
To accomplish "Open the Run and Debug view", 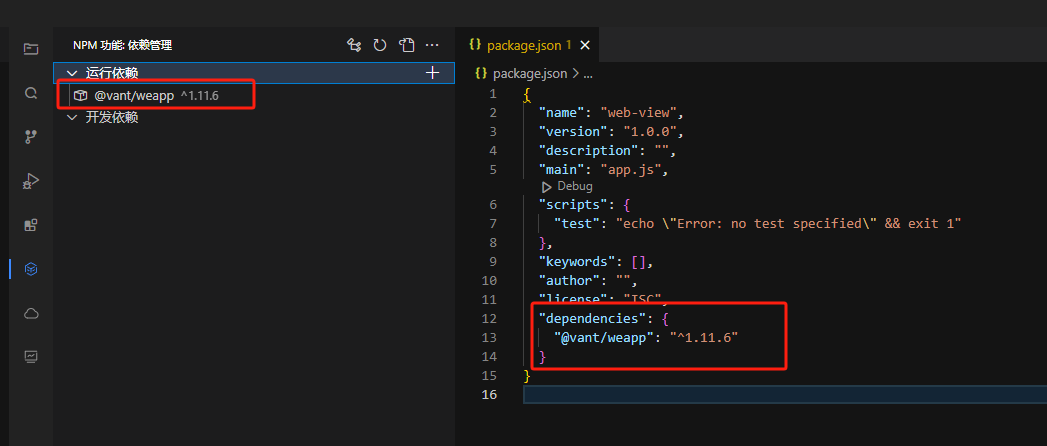I will tap(31, 181).
